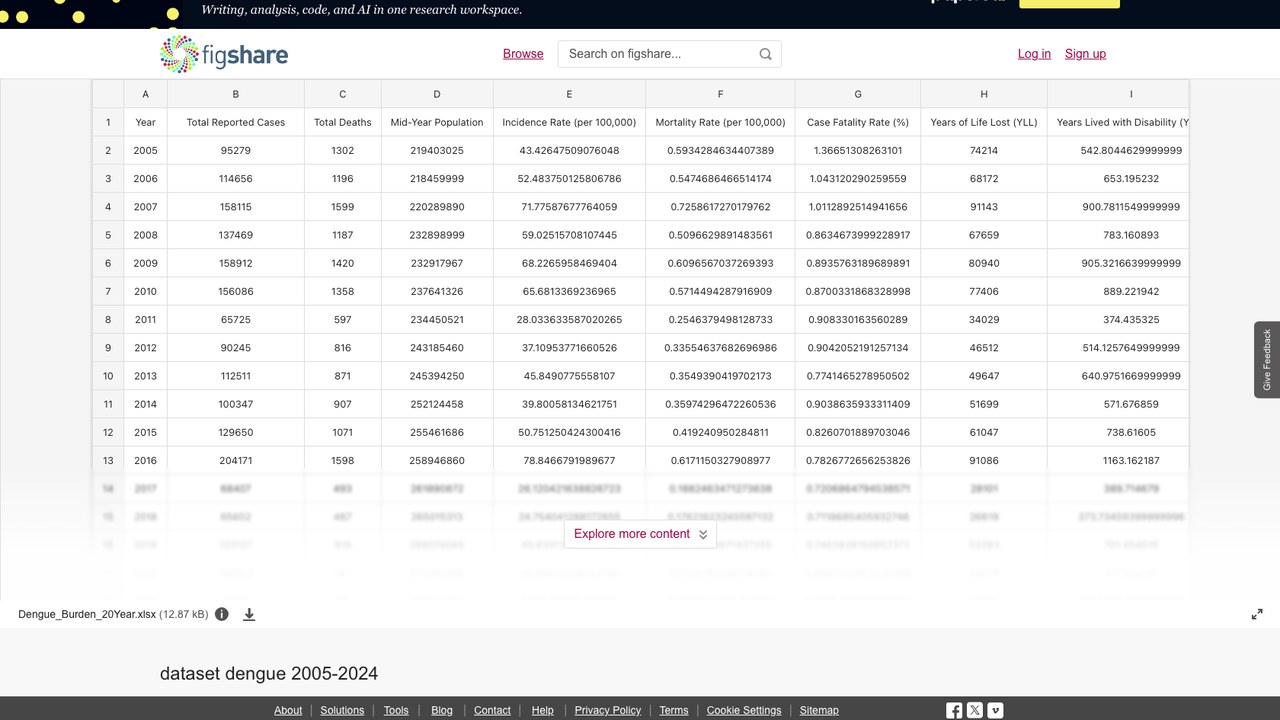Screen dimensions: 1280x720
Task: Visit the Solutions footer link
Action: point(342,710)
